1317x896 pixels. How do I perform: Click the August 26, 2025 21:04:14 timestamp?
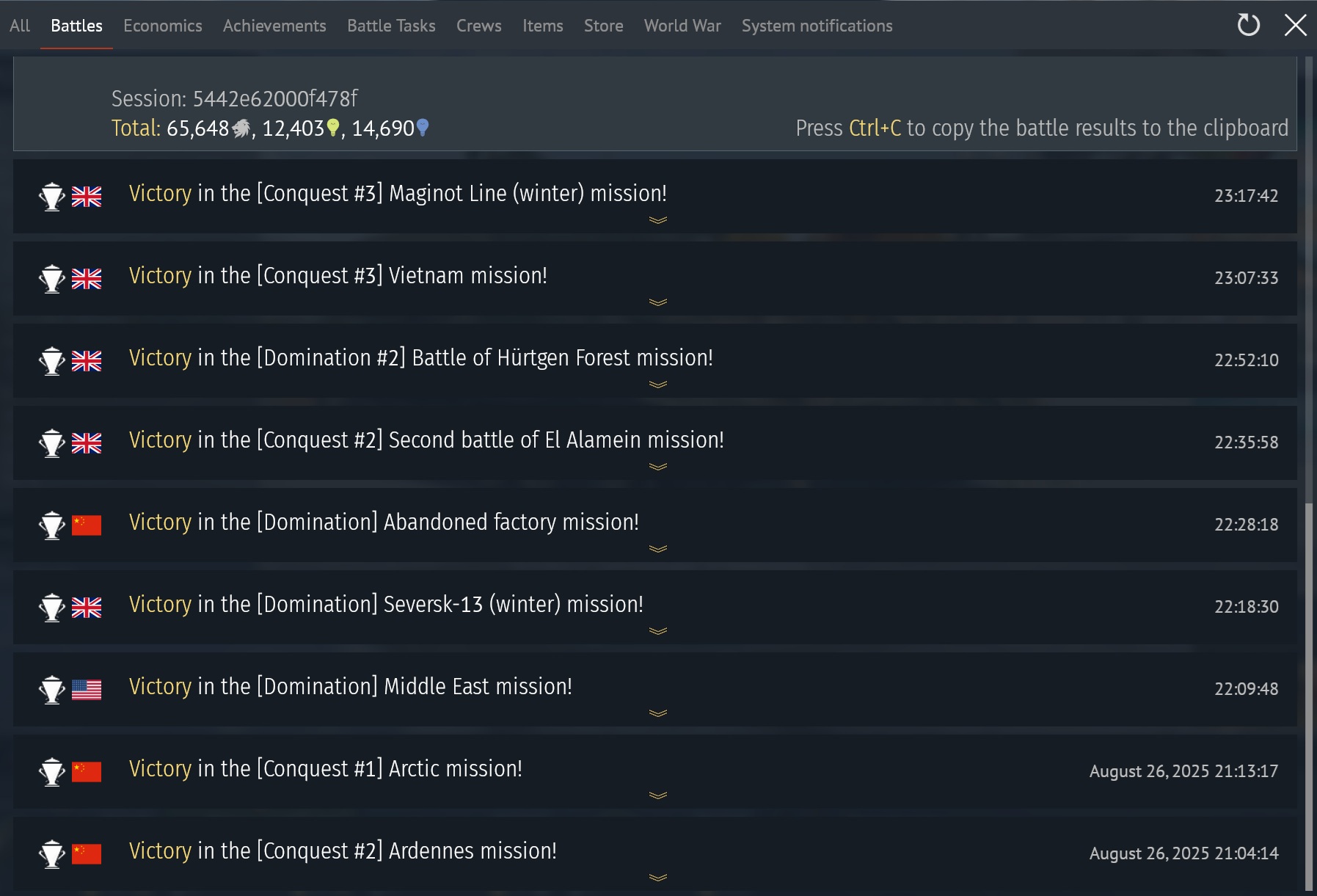click(1184, 853)
